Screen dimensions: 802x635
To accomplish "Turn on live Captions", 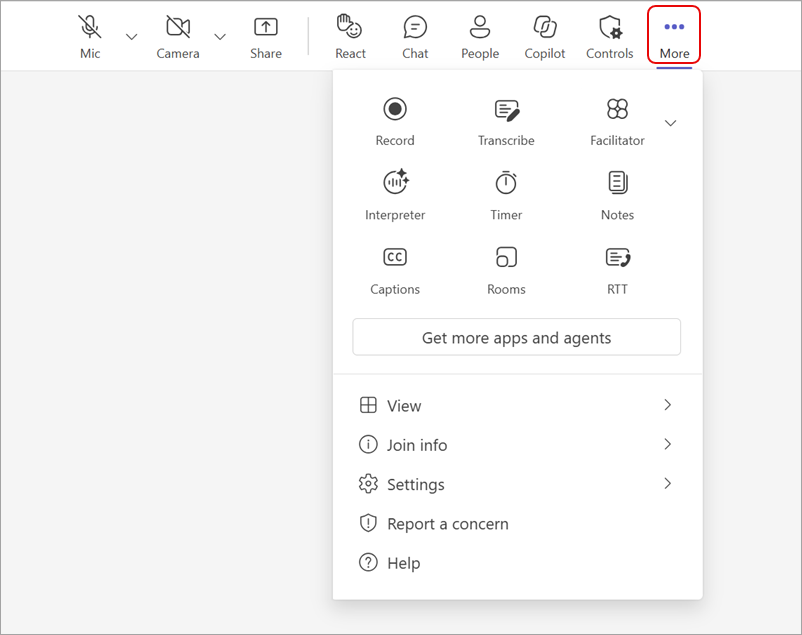I will (395, 270).
